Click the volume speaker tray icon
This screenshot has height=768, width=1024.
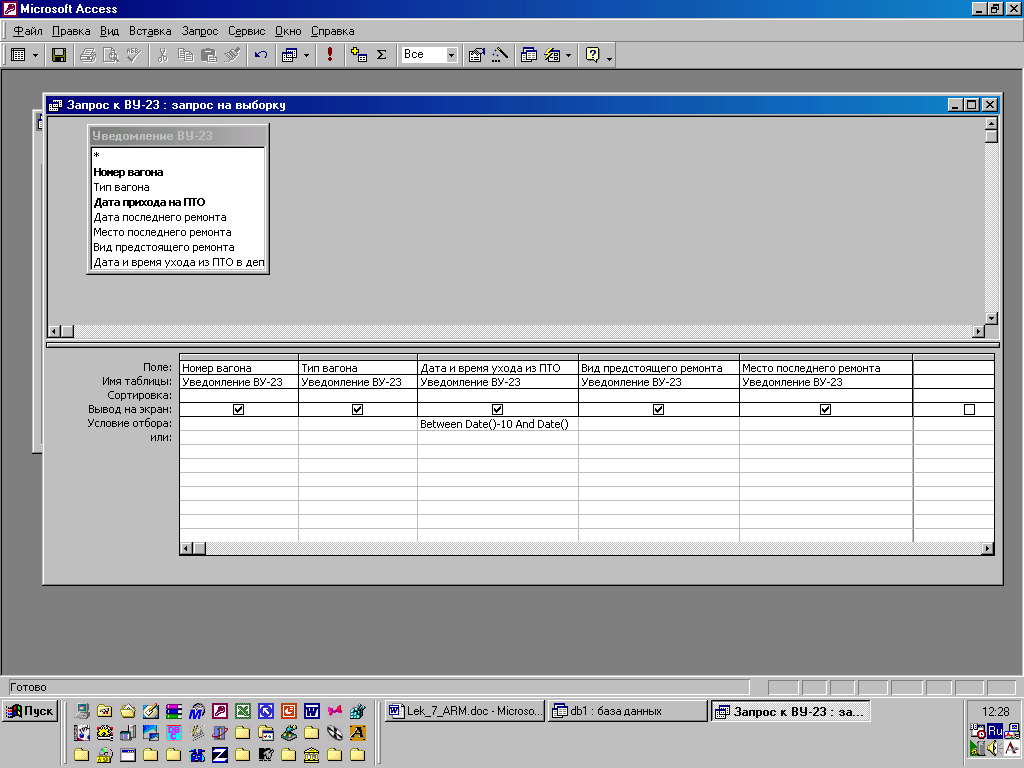[x=994, y=748]
